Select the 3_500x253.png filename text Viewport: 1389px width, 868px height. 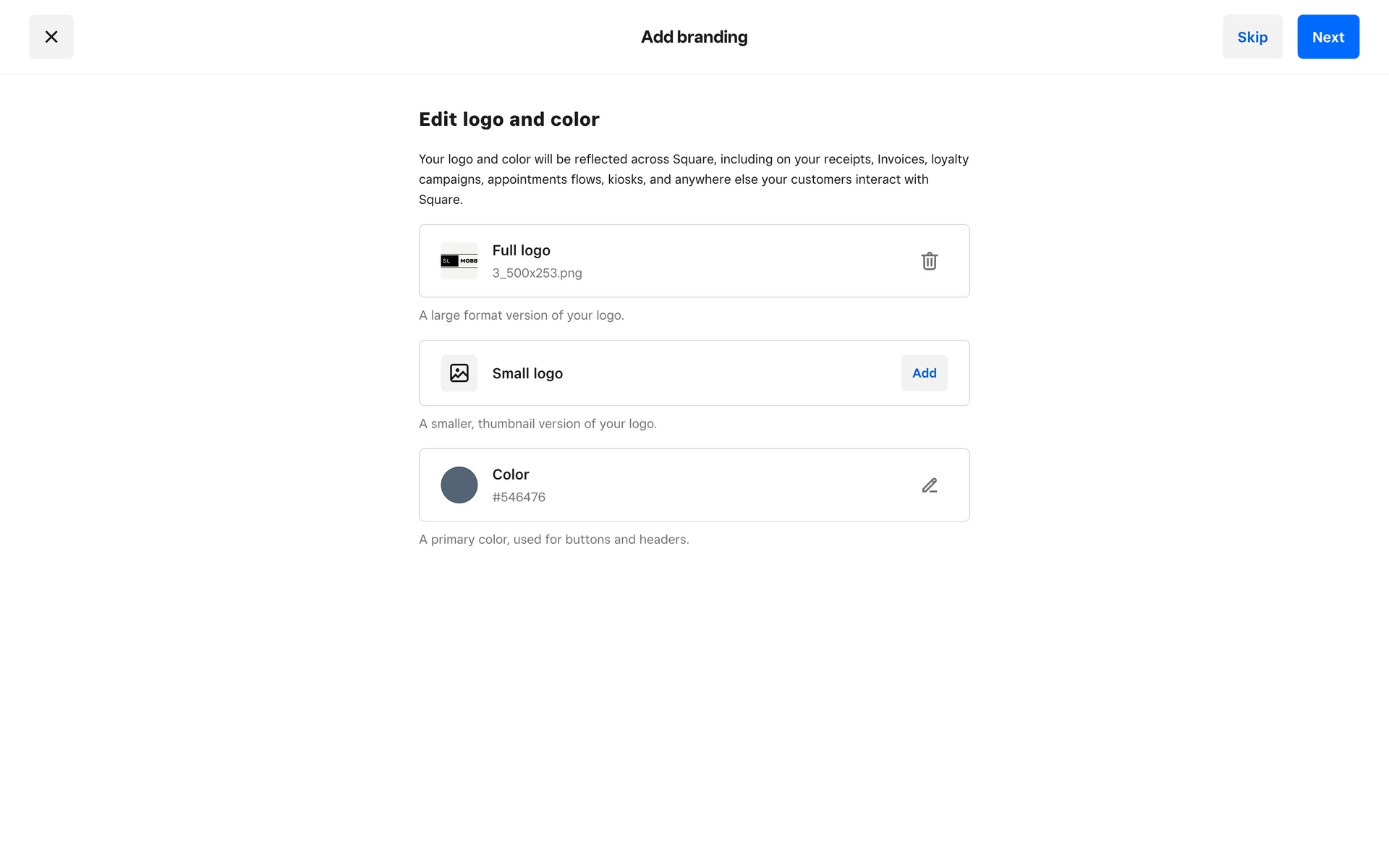[x=537, y=273]
